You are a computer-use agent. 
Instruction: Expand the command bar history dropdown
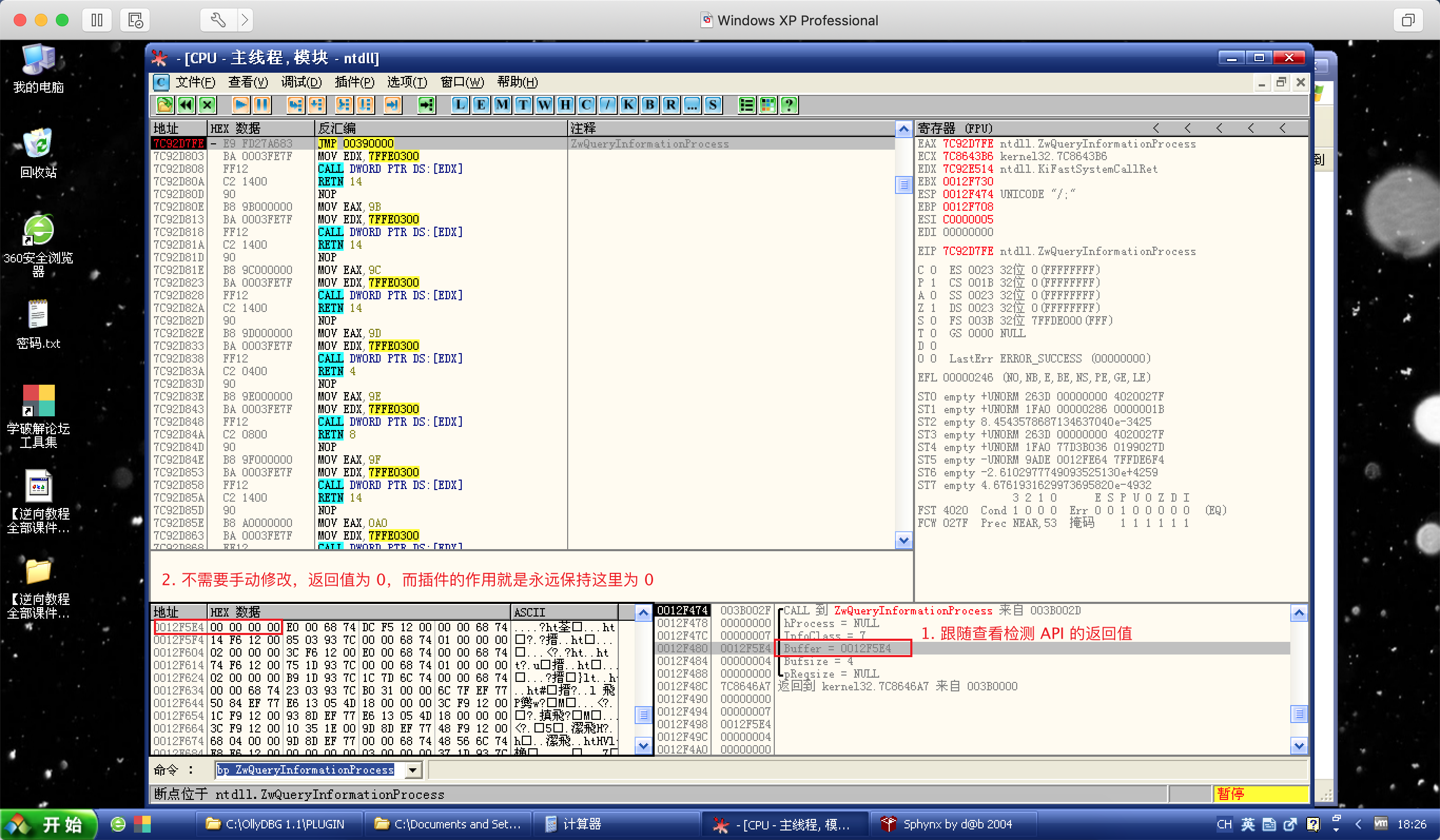(413, 770)
